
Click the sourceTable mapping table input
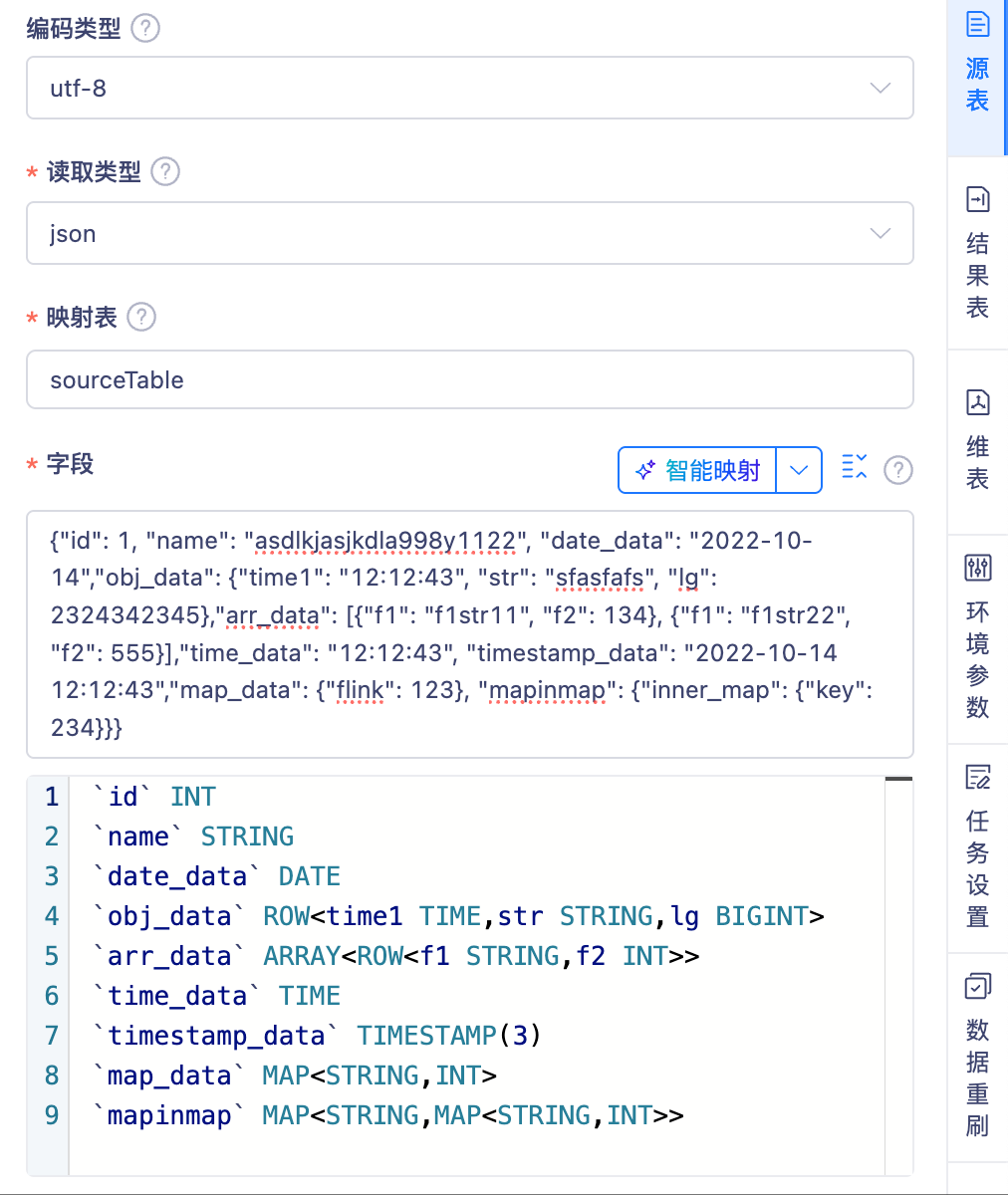click(x=469, y=379)
